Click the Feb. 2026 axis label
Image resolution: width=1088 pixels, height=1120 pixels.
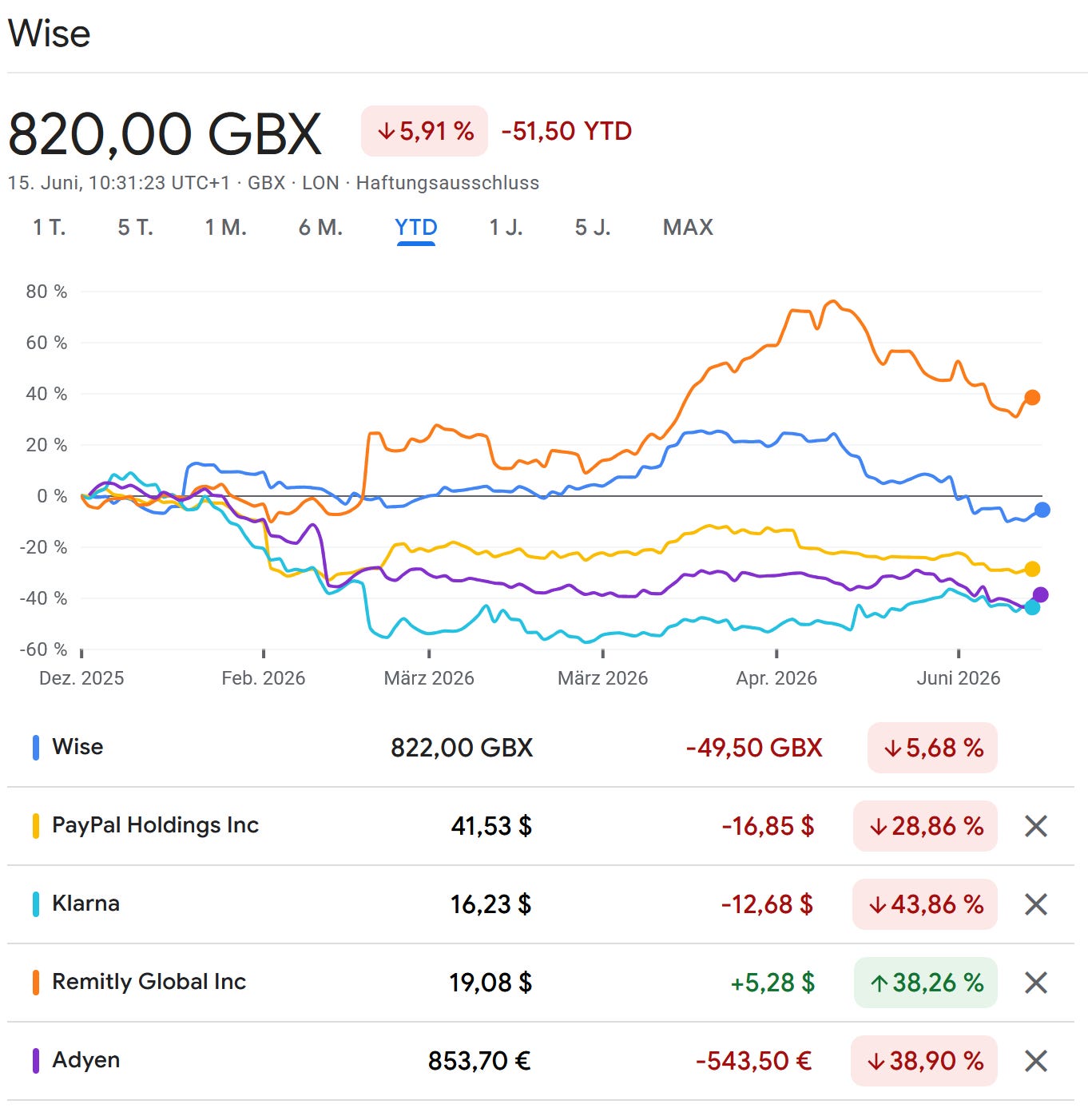(264, 678)
